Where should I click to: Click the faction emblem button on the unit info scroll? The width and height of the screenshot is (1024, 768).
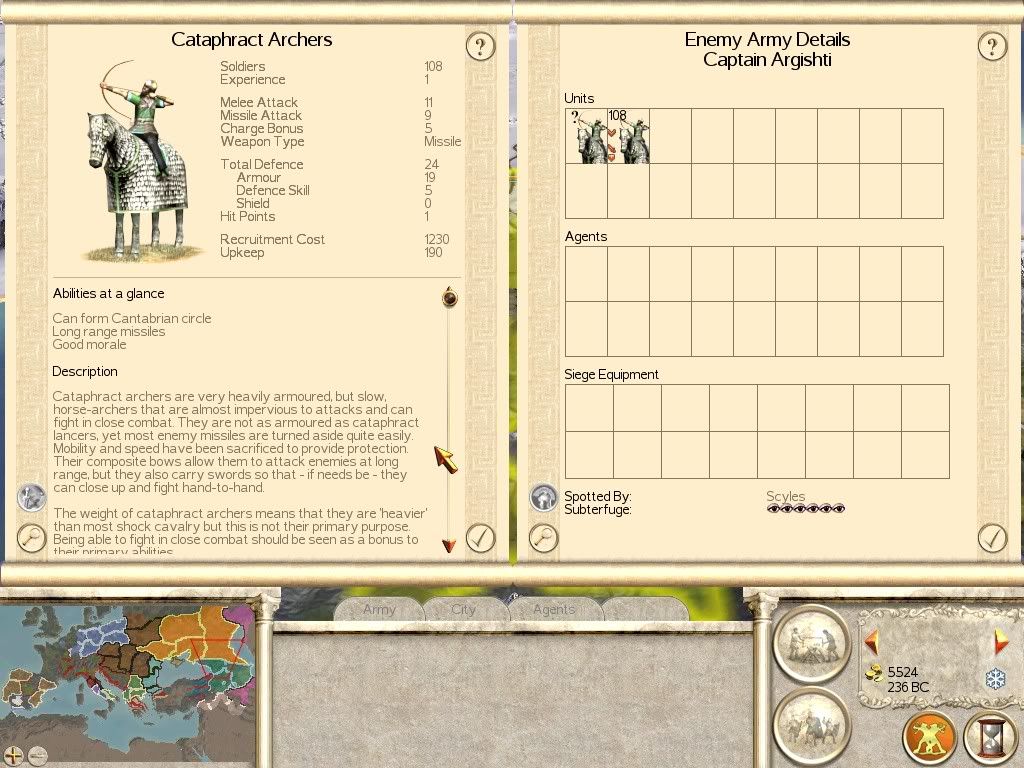click(31, 498)
